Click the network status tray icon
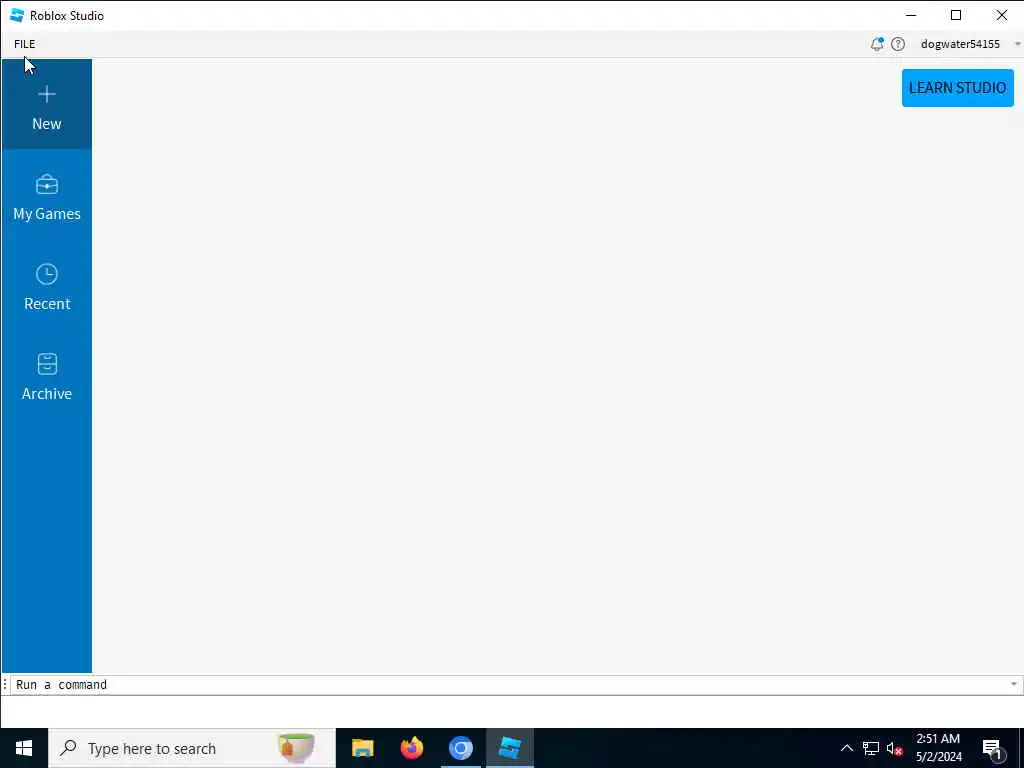The width and height of the screenshot is (1024, 768). tap(871, 748)
